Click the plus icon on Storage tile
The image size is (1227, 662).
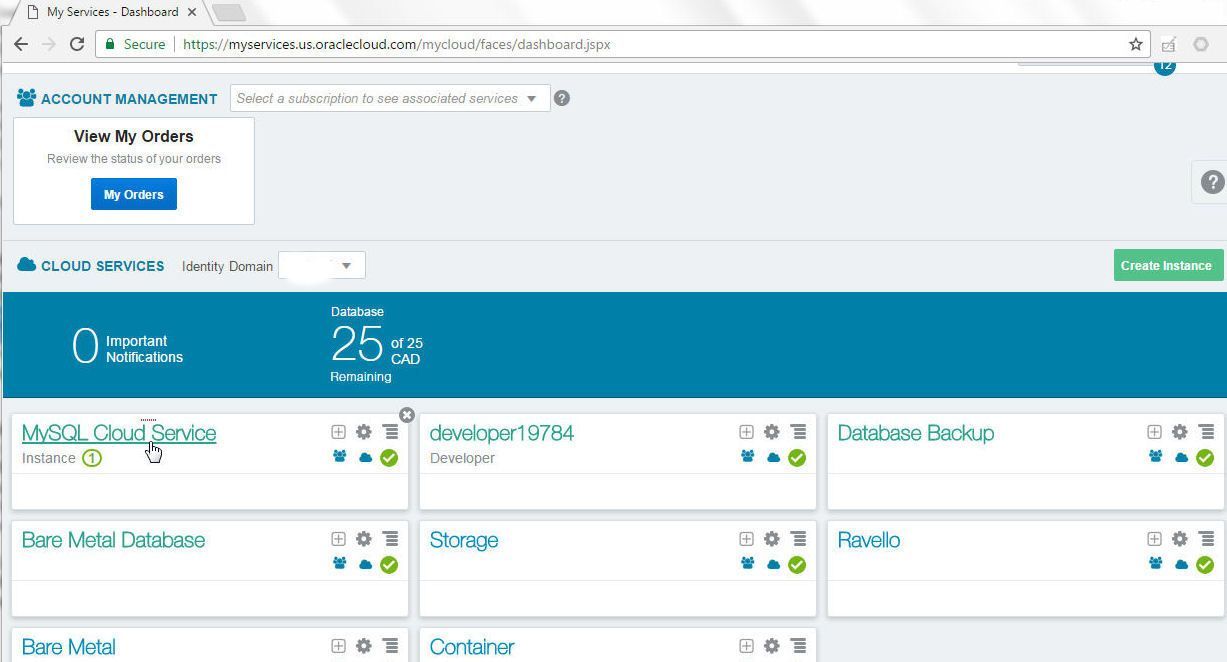pyautogui.click(x=746, y=539)
